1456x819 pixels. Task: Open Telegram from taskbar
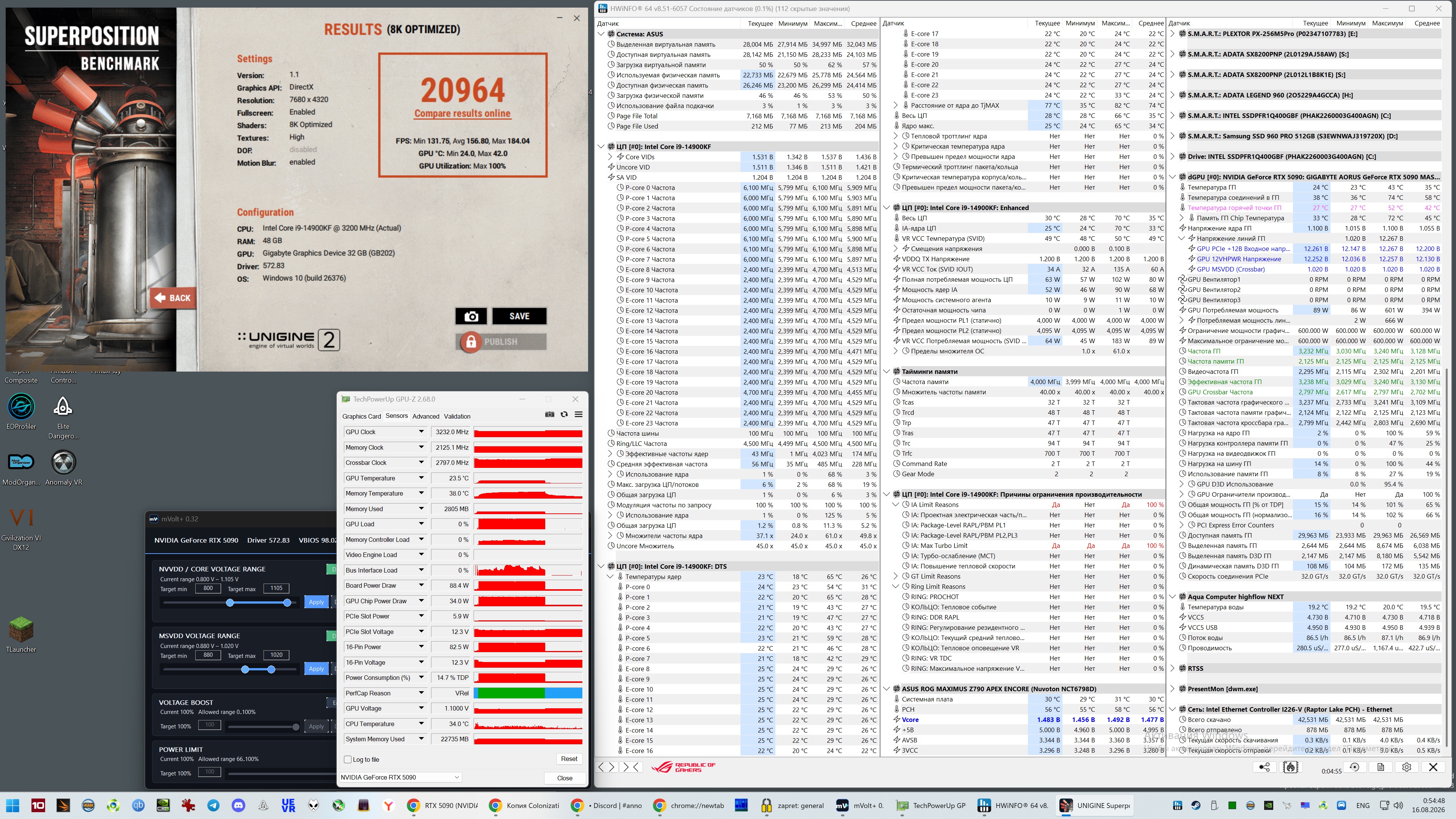tap(213, 805)
